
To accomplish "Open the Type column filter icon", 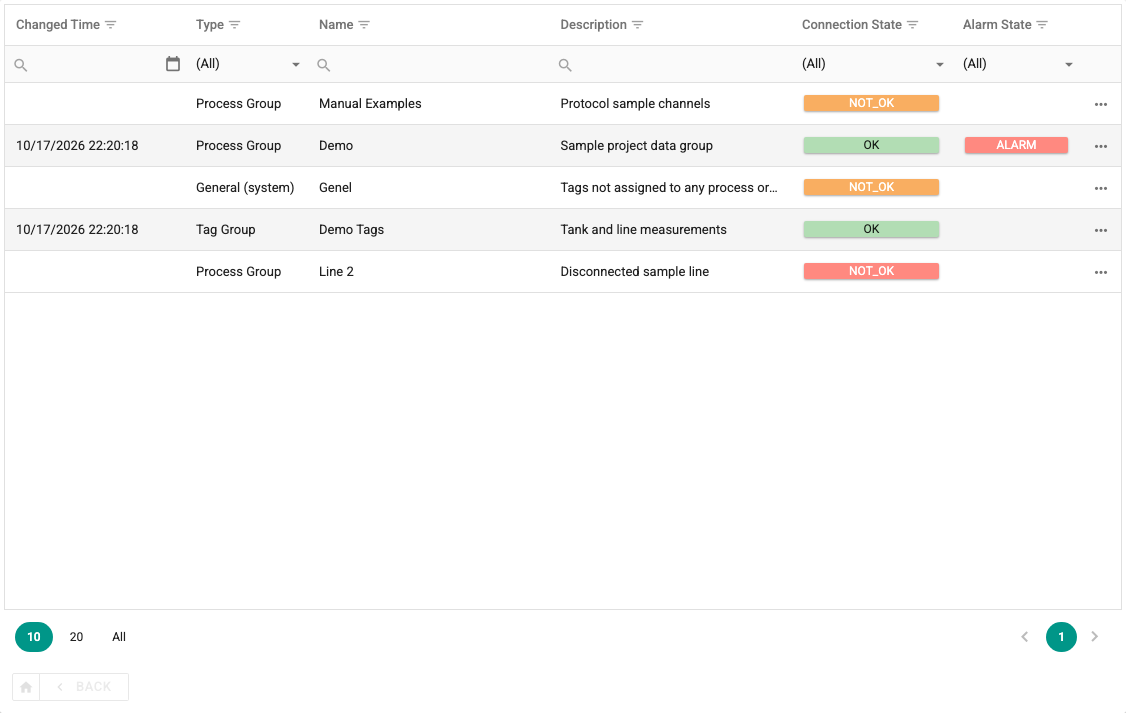I will 235,24.
